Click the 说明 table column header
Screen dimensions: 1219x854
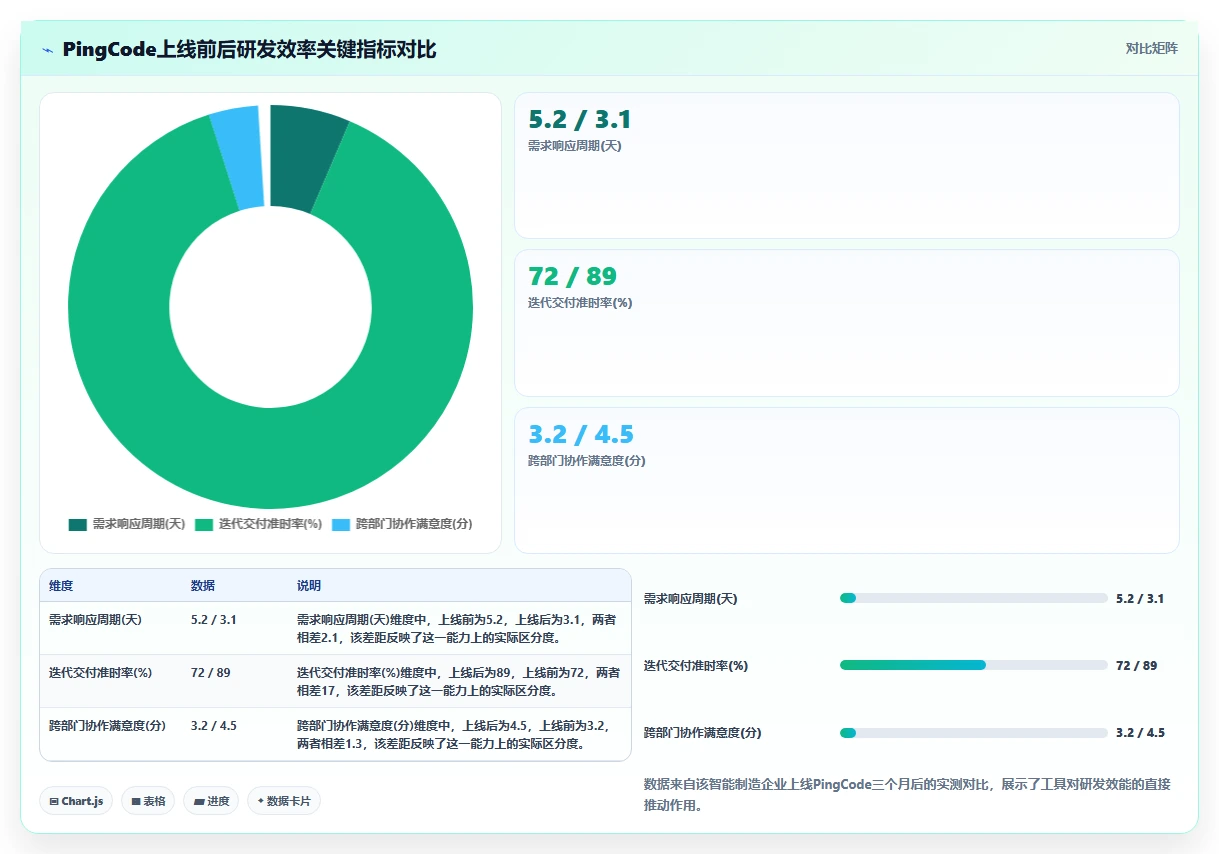coord(309,585)
